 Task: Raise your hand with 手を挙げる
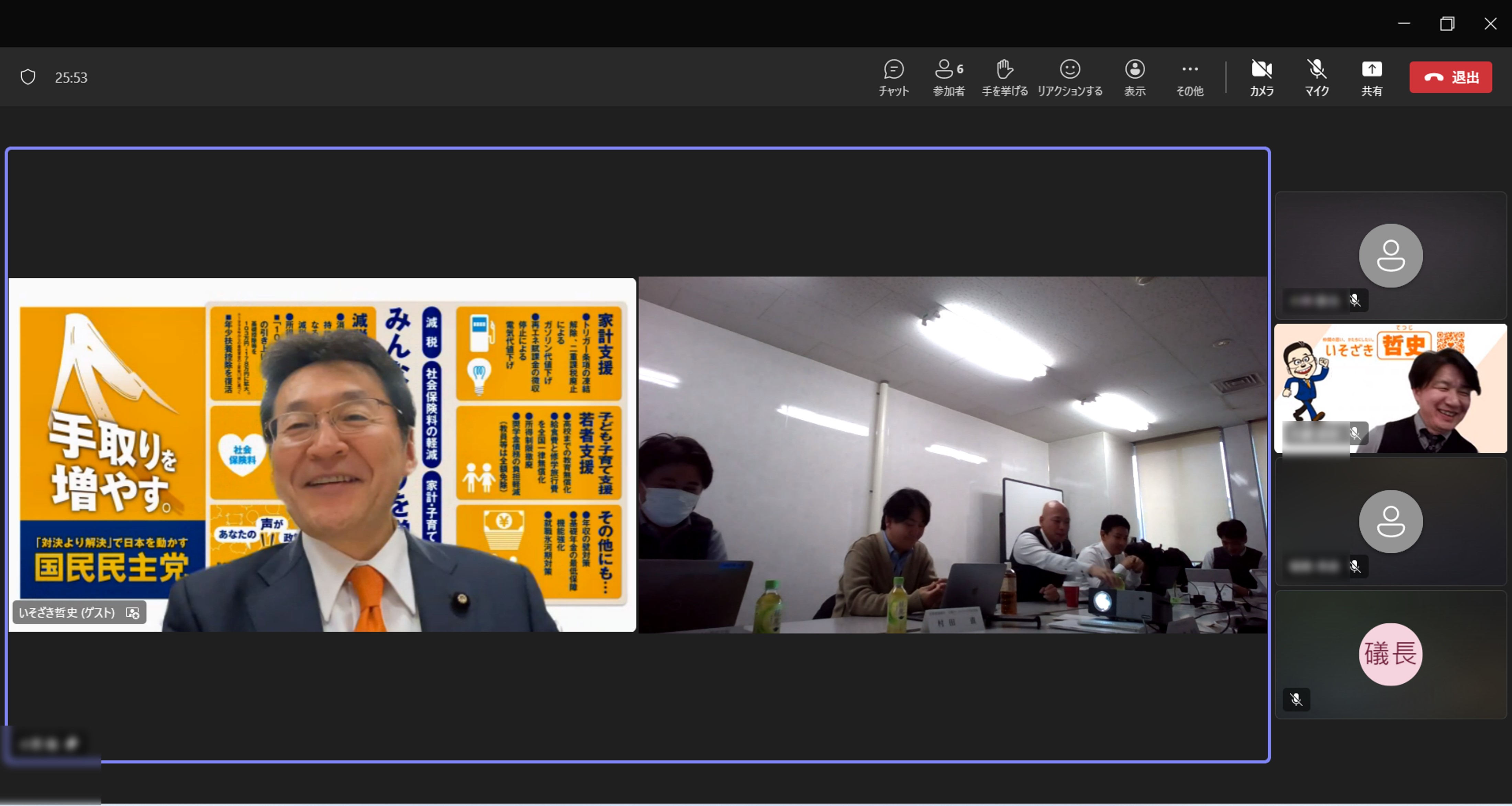click(1004, 77)
